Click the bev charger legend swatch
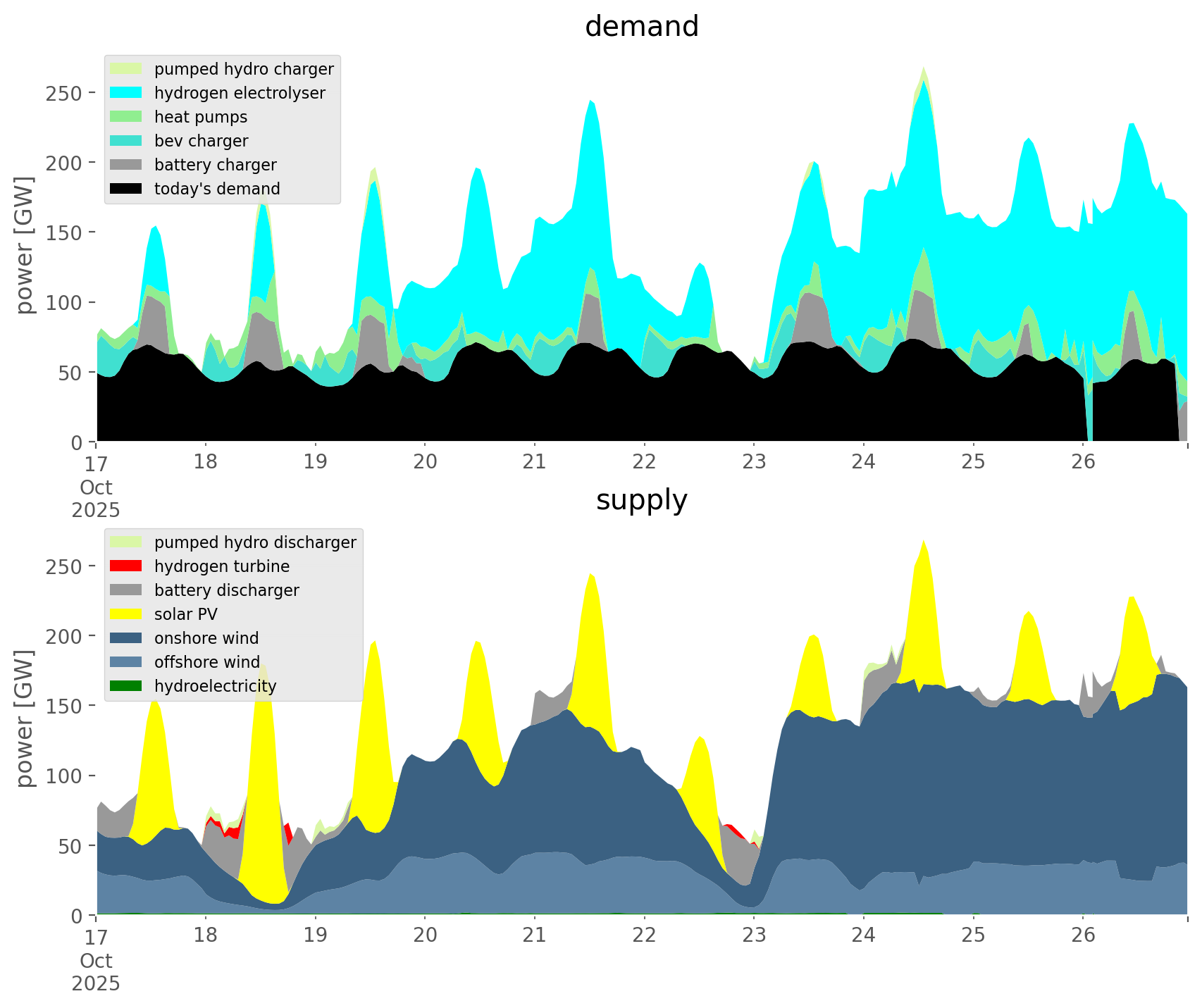Screen dimensions: 1202x1008 tap(127, 141)
